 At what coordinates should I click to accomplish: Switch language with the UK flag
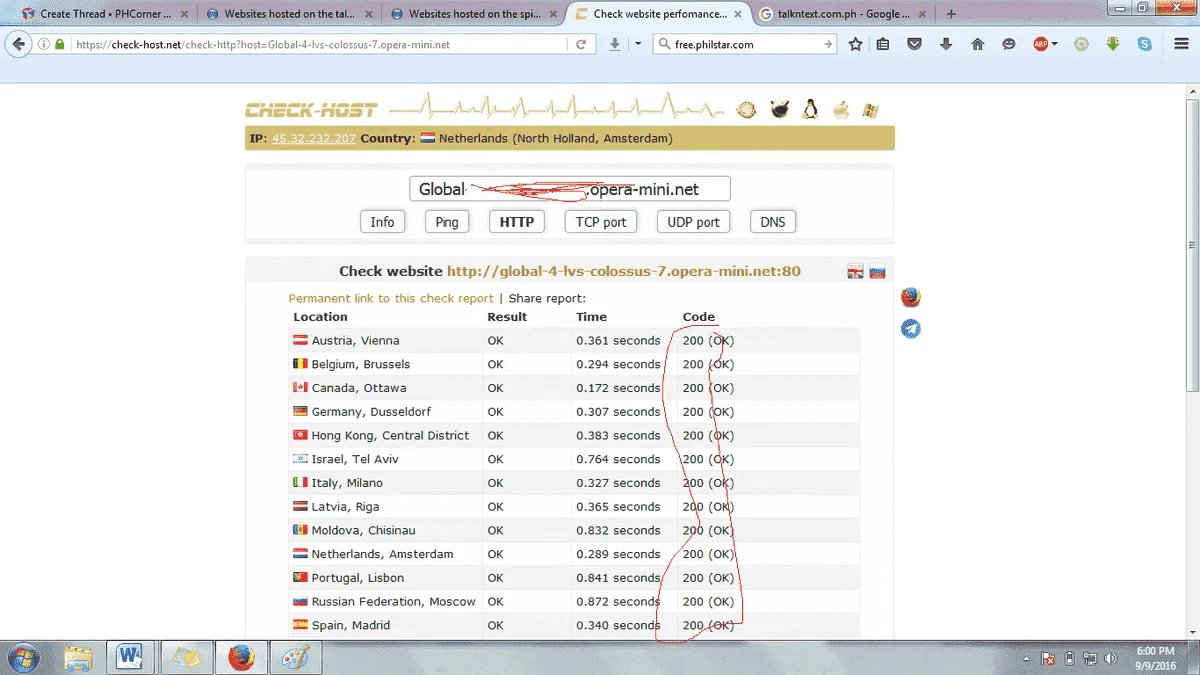[856, 271]
